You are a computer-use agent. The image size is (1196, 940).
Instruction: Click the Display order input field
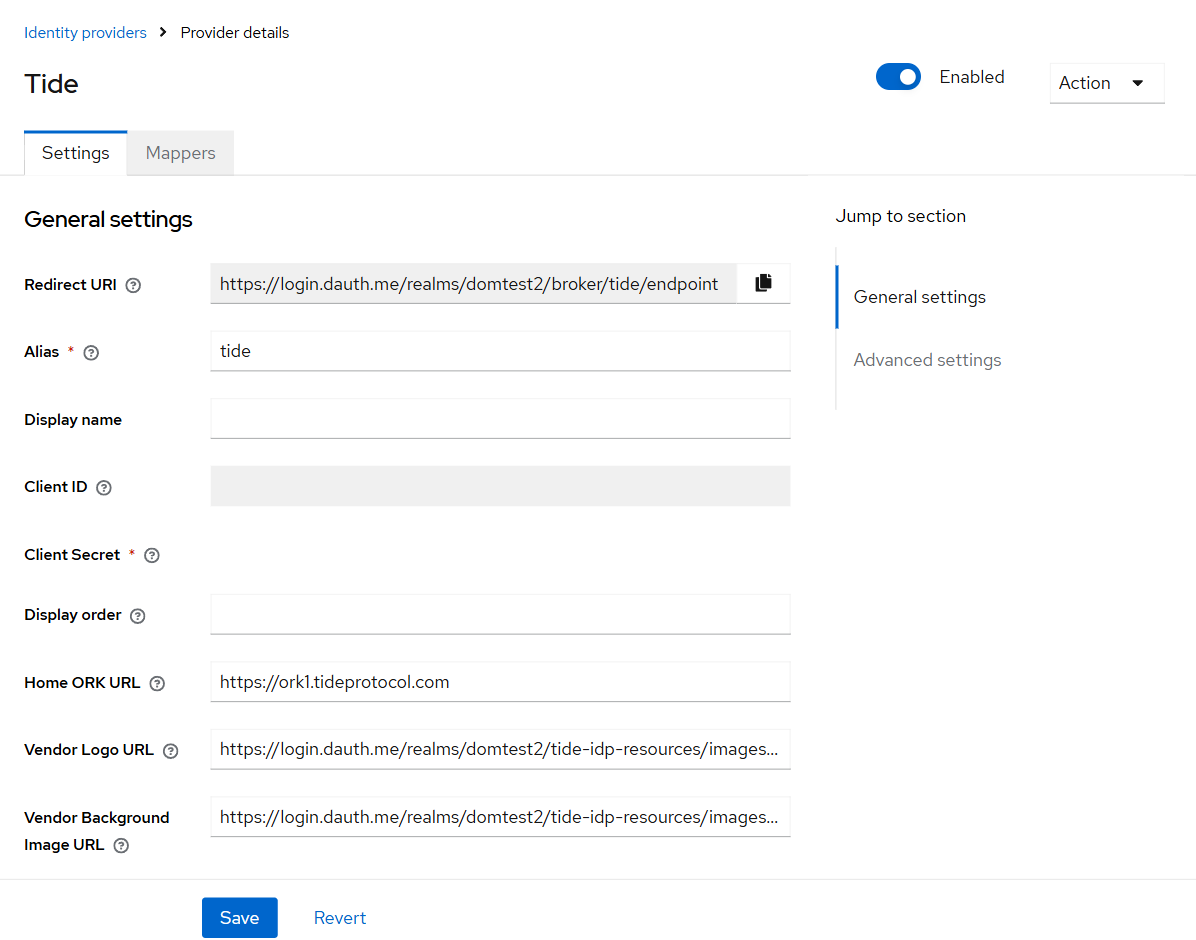click(500, 614)
